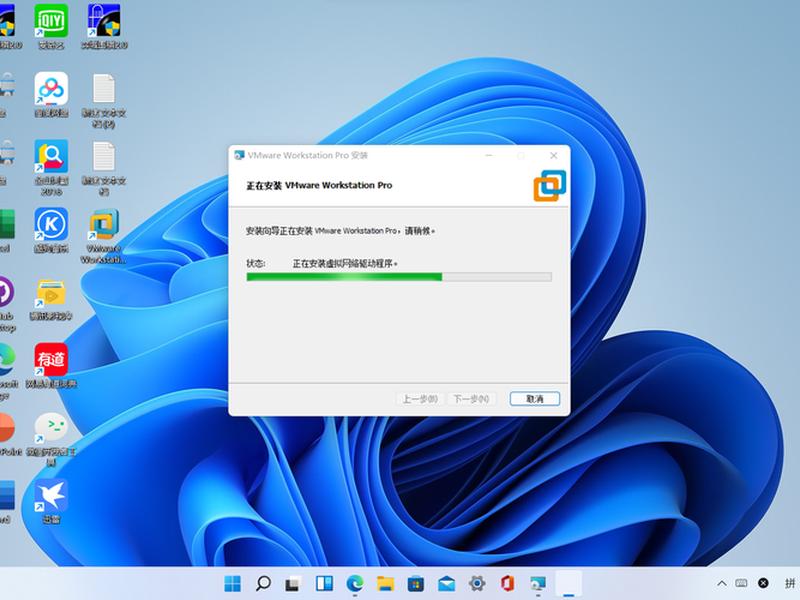Open Microsoft Store from the taskbar
The height and width of the screenshot is (600, 800).
coord(416,583)
